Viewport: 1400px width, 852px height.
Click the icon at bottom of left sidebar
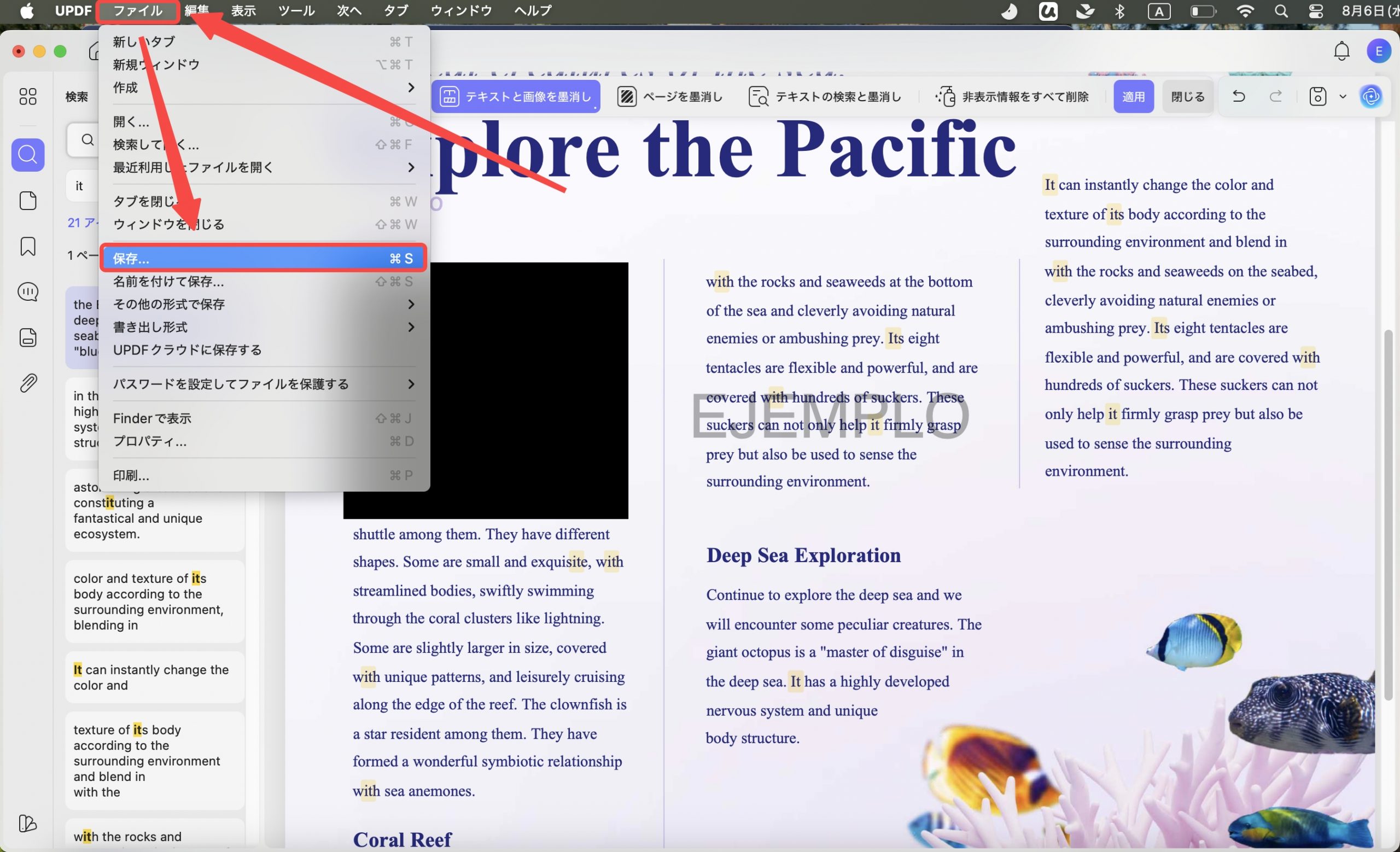point(27,823)
